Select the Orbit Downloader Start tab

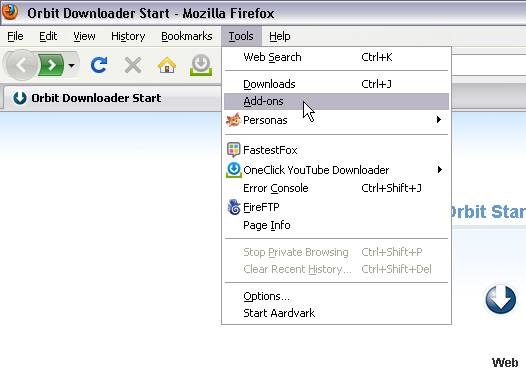112,98
